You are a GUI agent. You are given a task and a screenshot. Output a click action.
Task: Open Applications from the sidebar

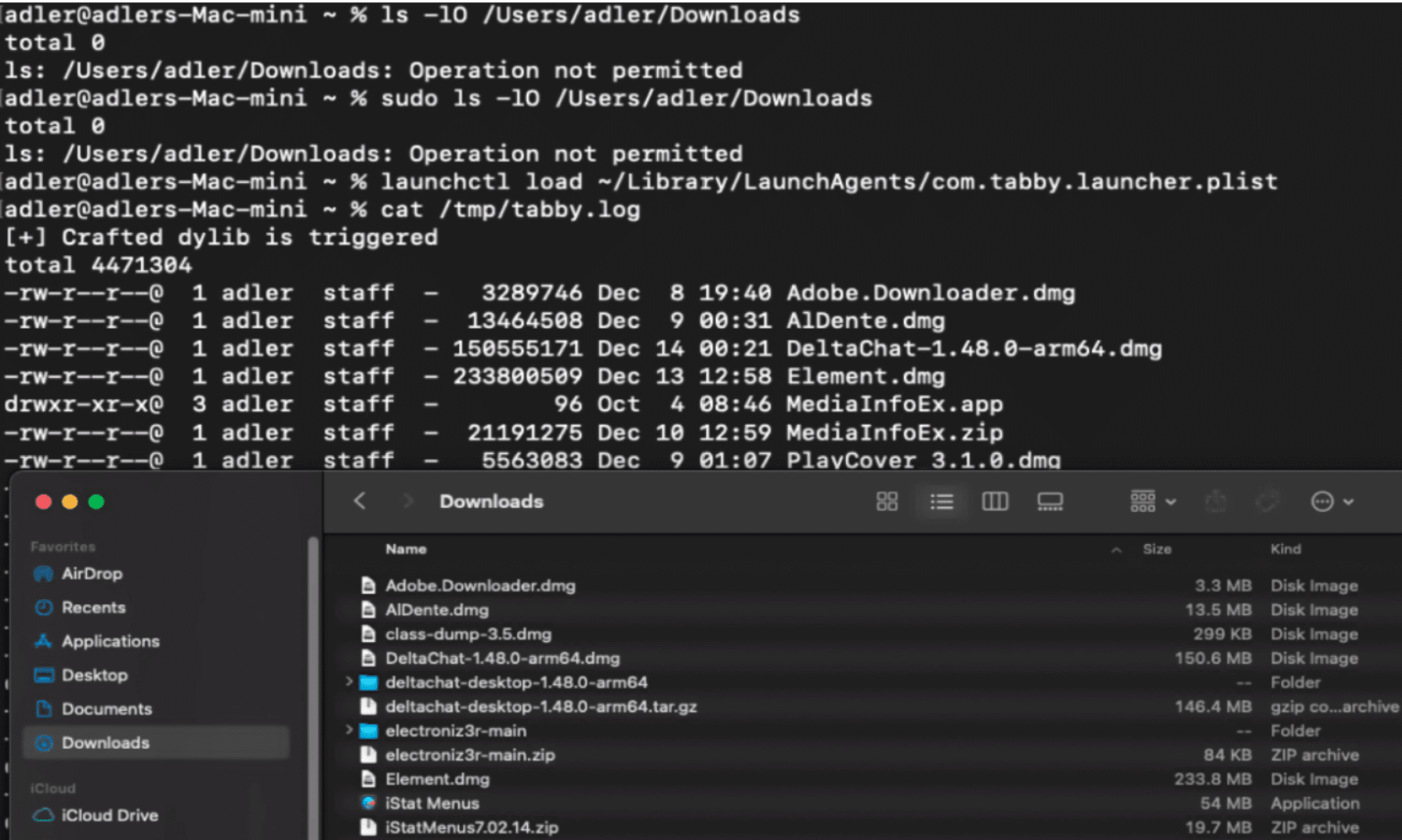point(110,641)
